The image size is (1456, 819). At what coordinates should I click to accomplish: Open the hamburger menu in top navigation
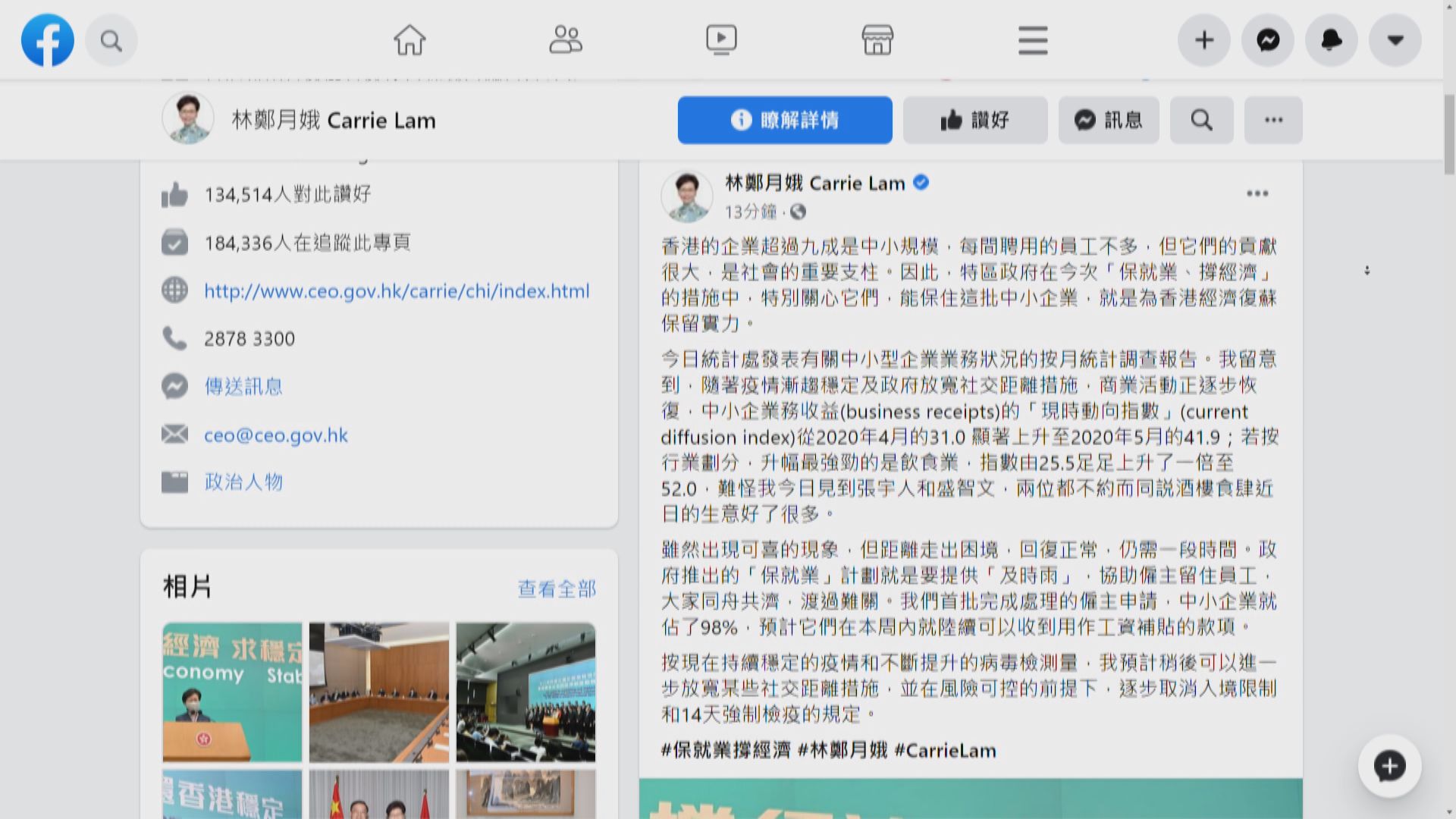click(1033, 40)
